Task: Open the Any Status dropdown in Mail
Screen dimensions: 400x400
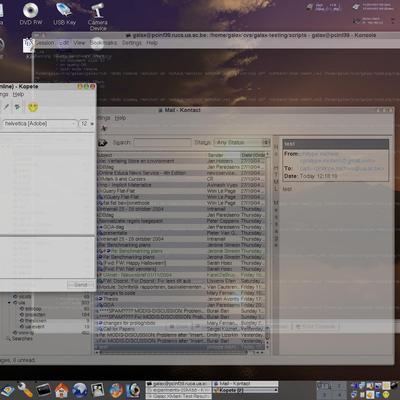Action: point(242,143)
